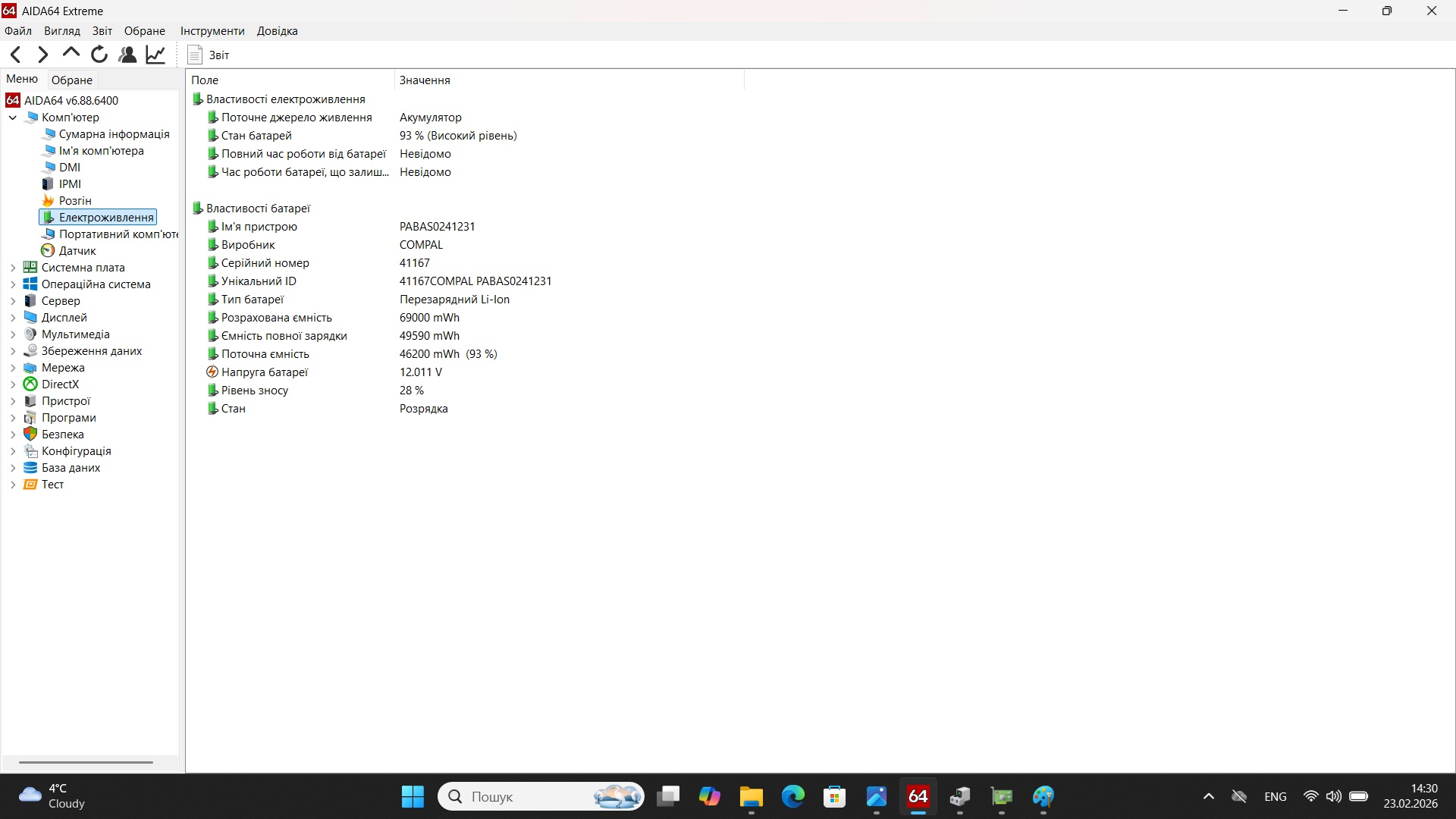Open the Інструменти menu
Viewport: 1456px width, 819px height.
tap(212, 30)
